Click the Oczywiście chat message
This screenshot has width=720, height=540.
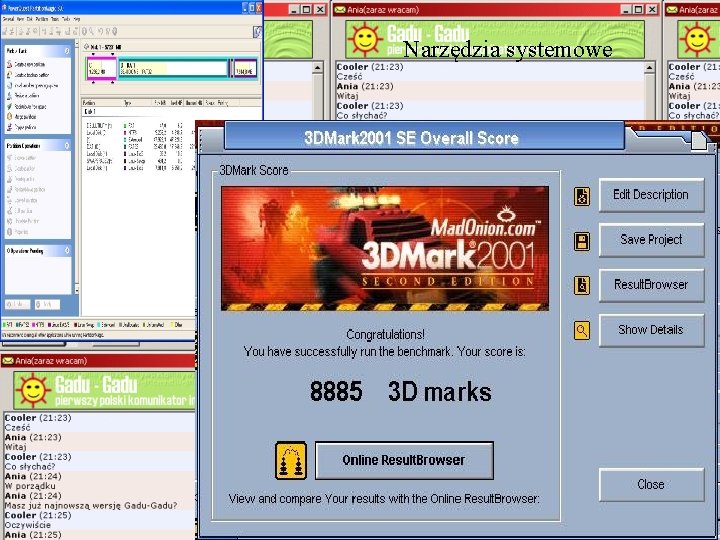[x=28, y=525]
